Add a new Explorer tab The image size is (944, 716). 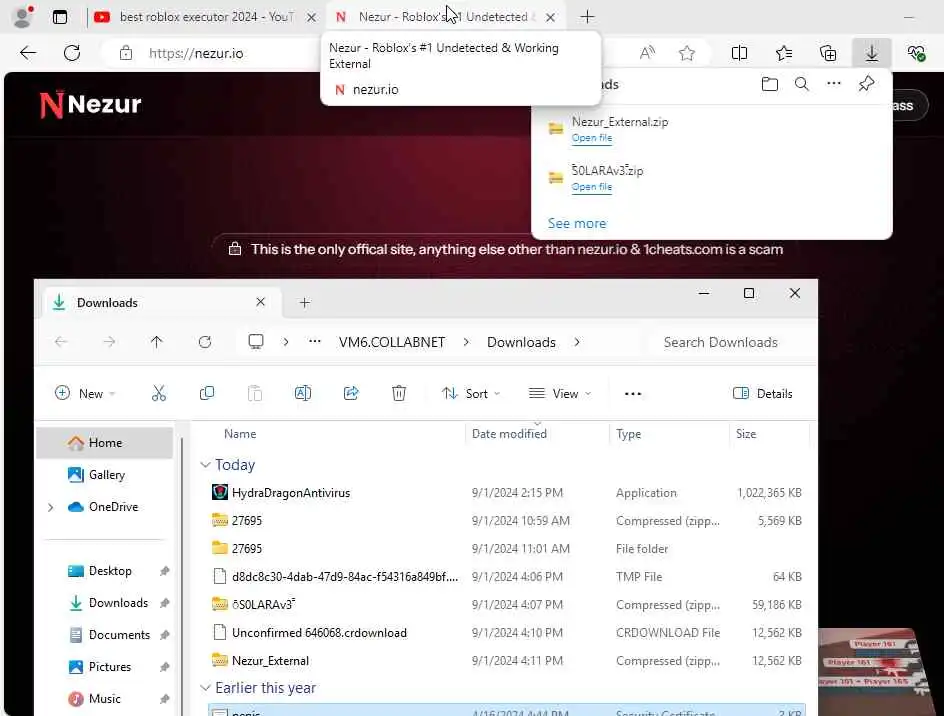click(305, 302)
